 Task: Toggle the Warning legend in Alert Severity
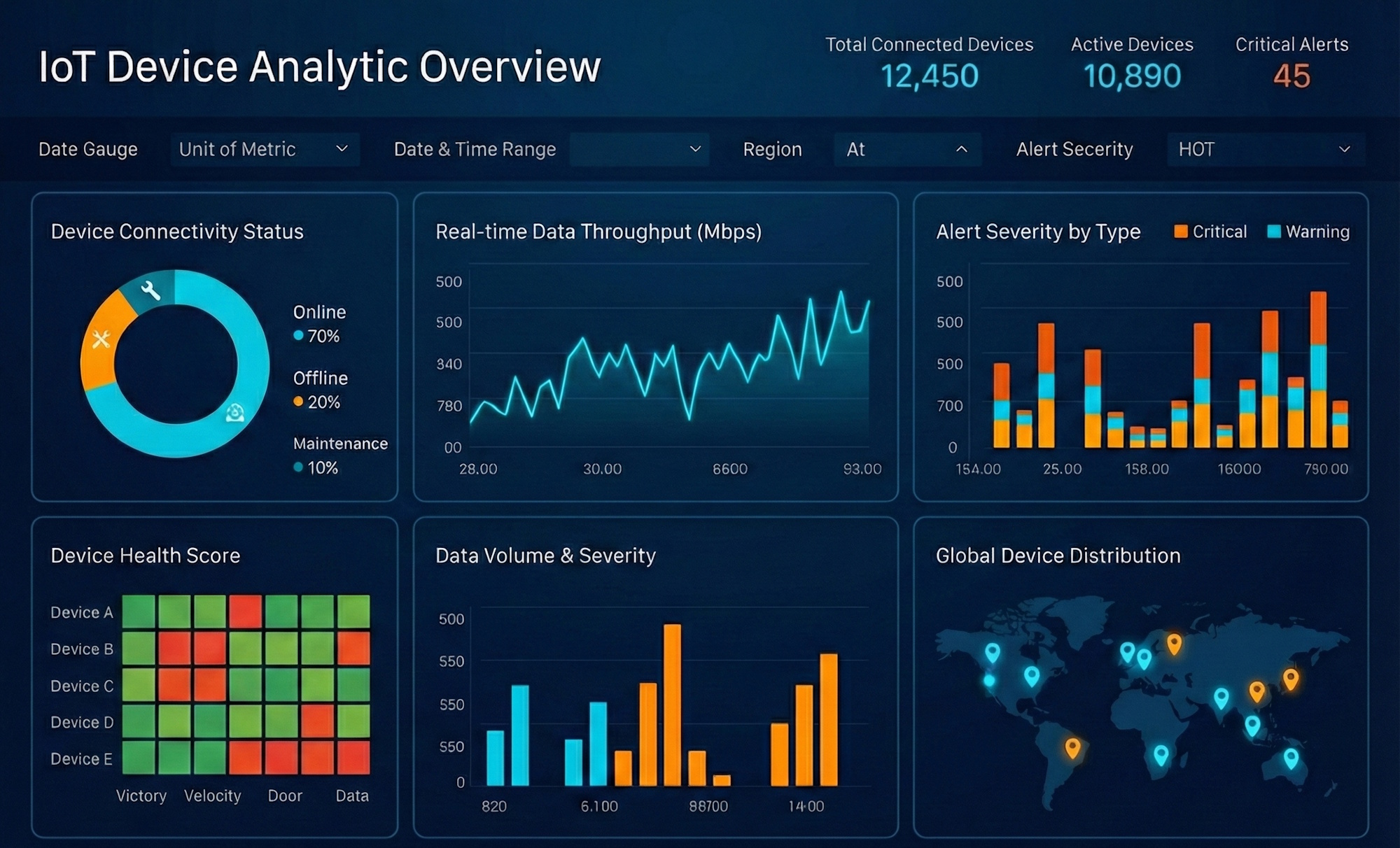(x=1308, y=232)
